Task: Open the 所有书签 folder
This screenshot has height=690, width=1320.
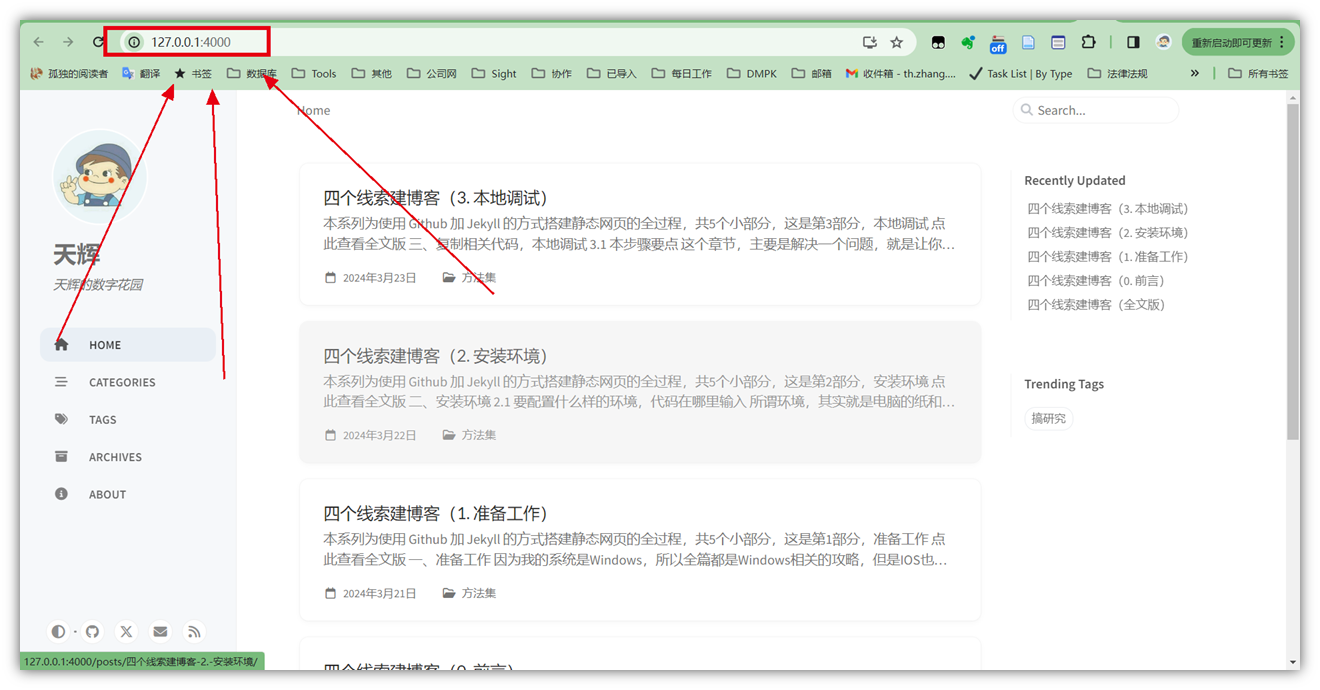Action: pos(1258,73)
